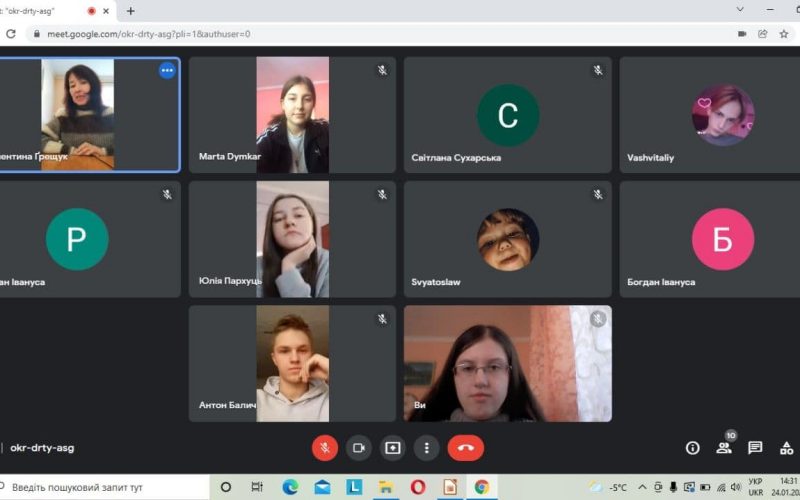Toggle the camera on or off
This screenshot has height=500, width=800.
(x=359, y=448)
